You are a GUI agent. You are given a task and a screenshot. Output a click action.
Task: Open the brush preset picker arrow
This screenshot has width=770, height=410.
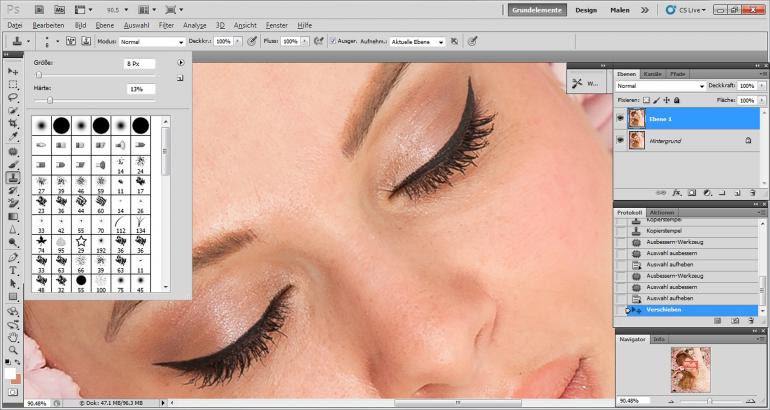[57, 42]
